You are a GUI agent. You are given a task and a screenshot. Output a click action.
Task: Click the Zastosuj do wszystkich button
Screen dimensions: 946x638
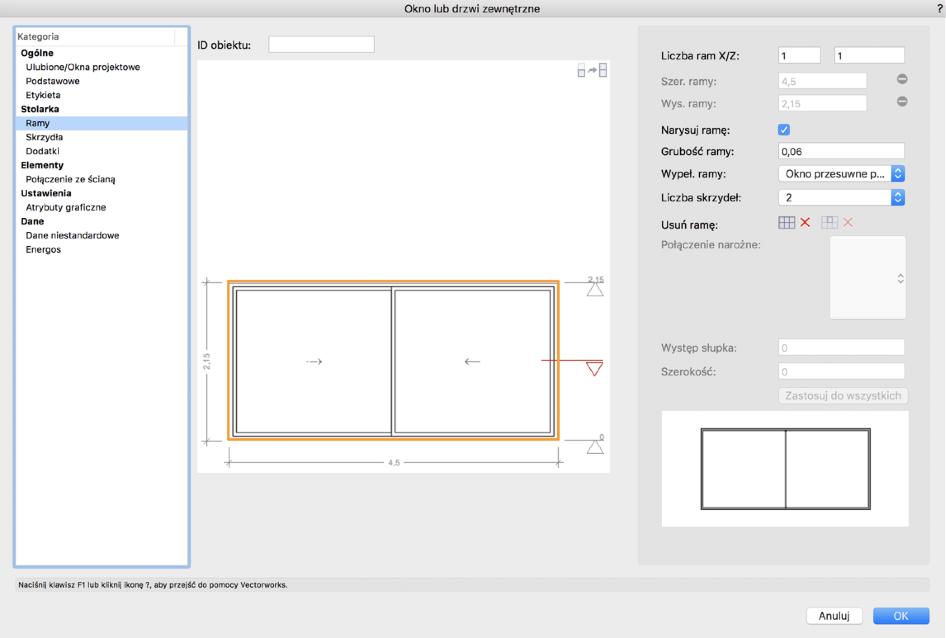pyautogui.click(x=843, y=396)
